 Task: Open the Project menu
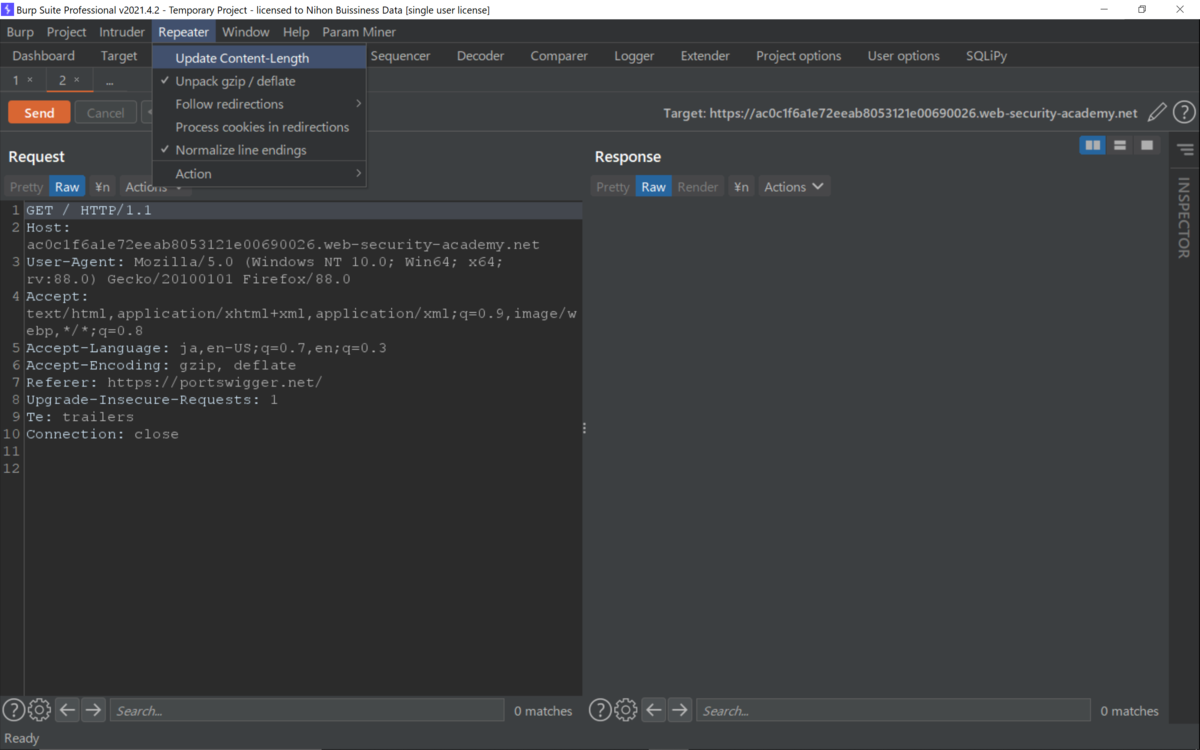click(67, 32)
